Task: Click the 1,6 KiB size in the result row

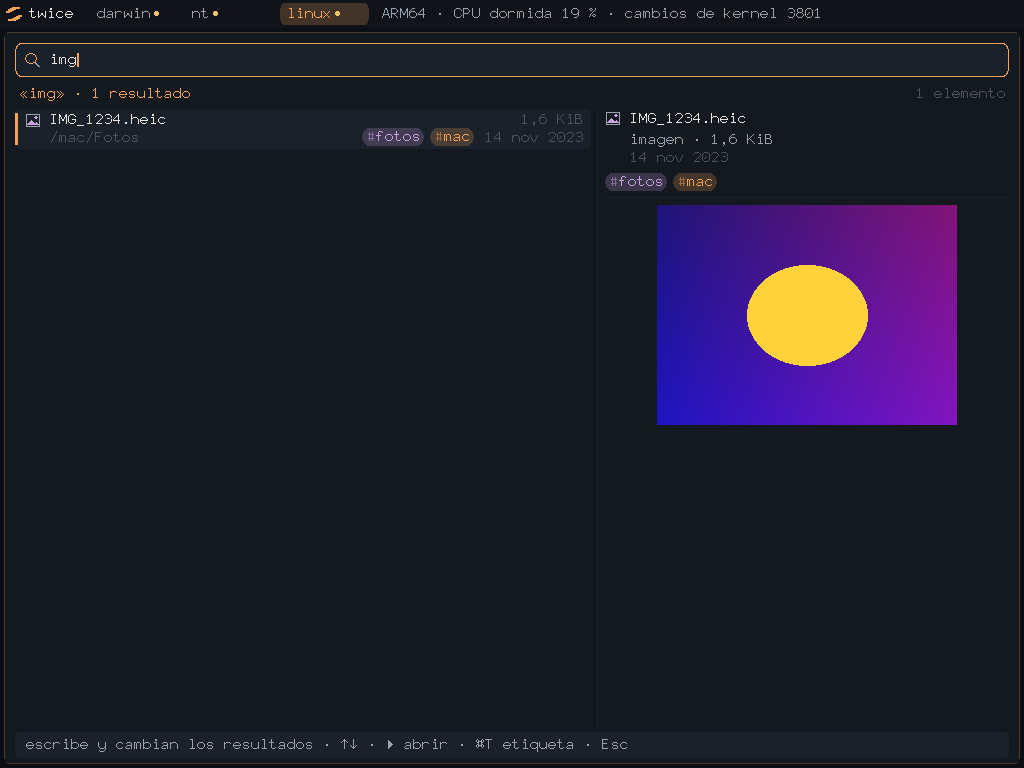Action: tap(551, 120)
